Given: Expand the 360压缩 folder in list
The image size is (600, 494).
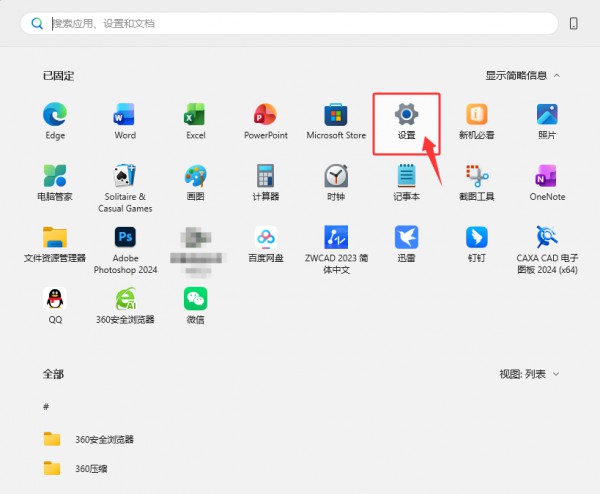Looking at the screenshot, I should point(75,468).
